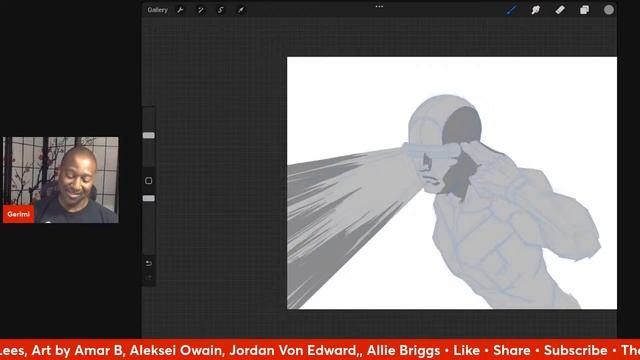Activate the Selection tool

pos(220,10)
